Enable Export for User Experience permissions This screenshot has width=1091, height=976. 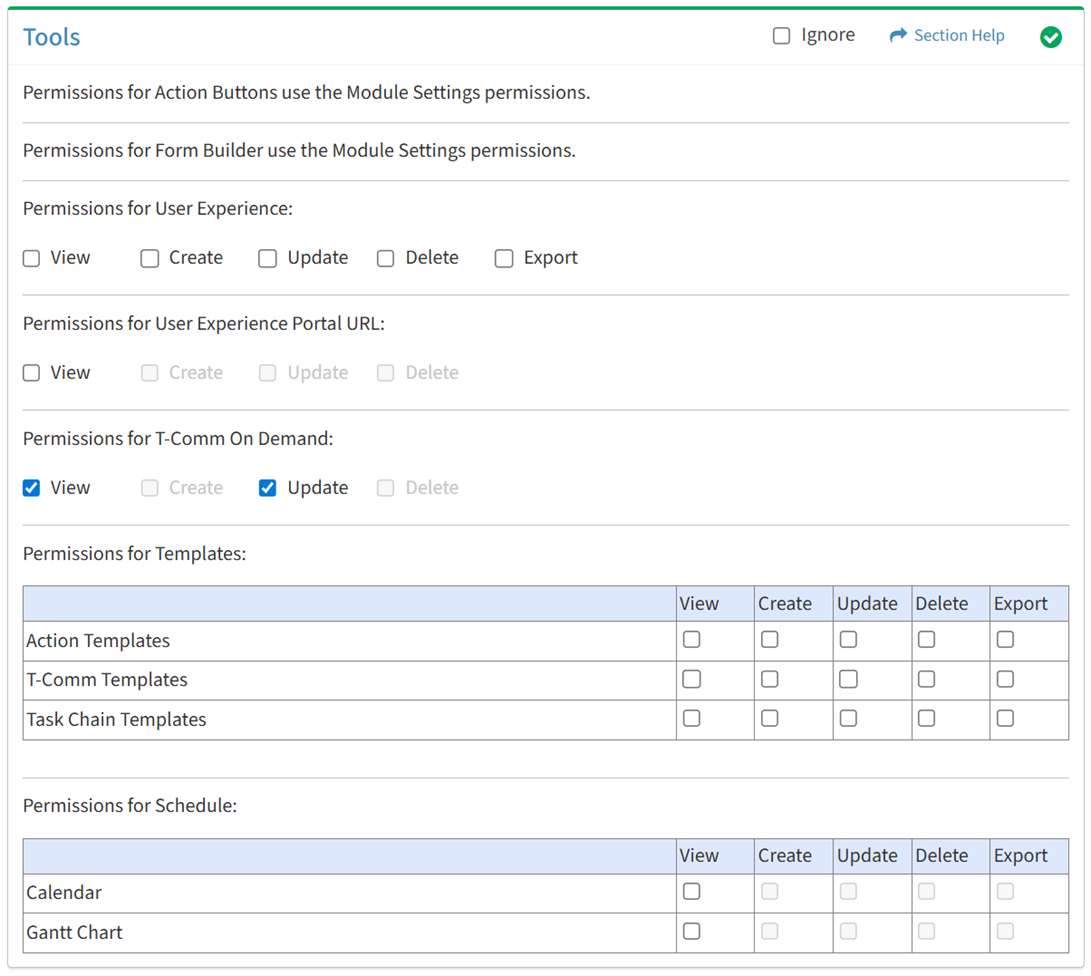point(504,258)
